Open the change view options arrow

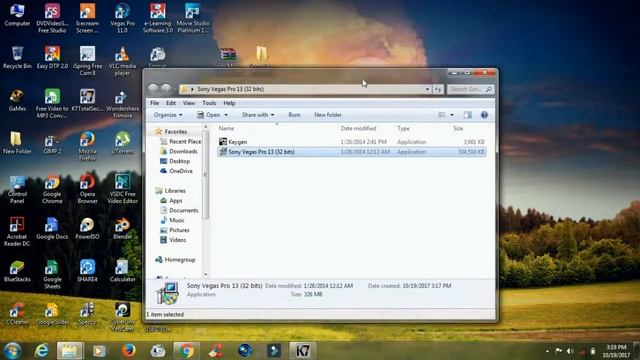(452, 115)
